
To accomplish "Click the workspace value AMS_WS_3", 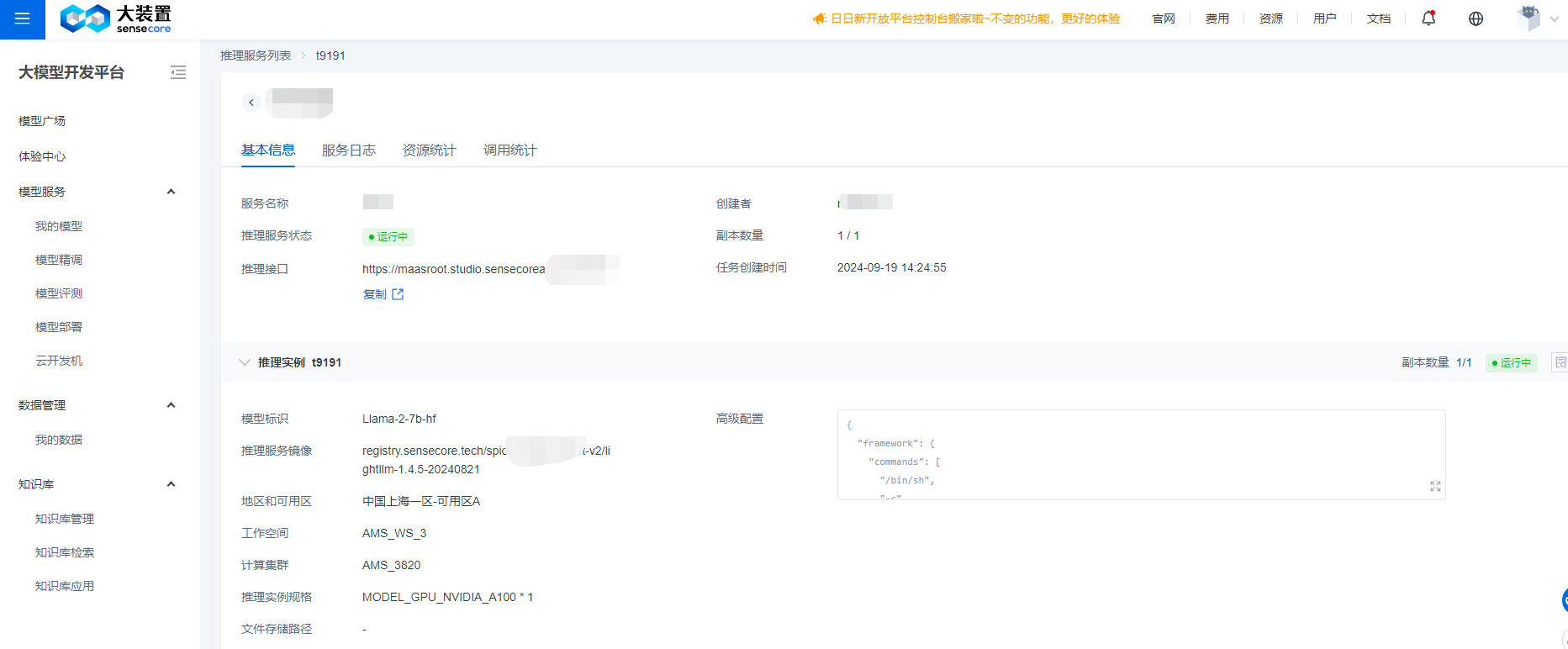I will pyautogui.click(x=394, y=533).
